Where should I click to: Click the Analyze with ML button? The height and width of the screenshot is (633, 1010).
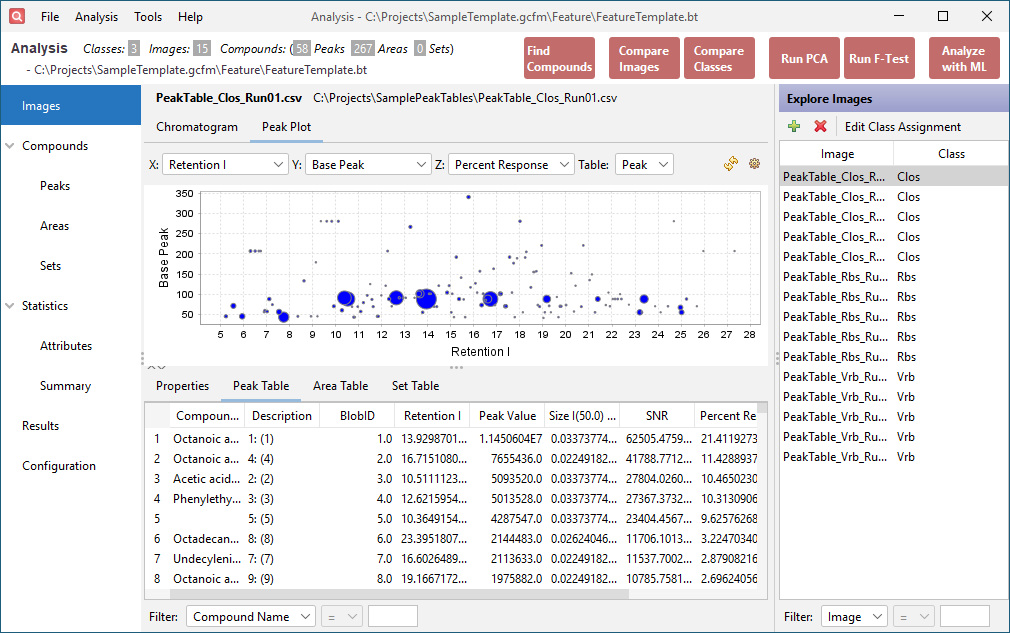(963, 58)
